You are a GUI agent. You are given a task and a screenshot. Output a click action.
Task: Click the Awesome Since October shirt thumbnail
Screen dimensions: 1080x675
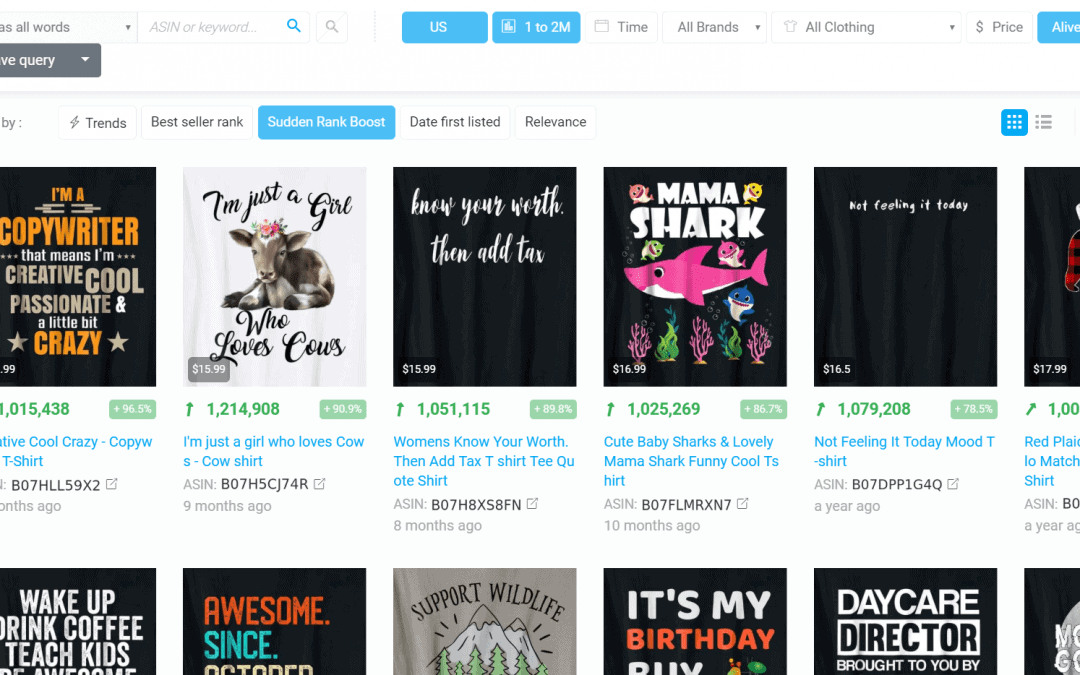click(275, 621)
